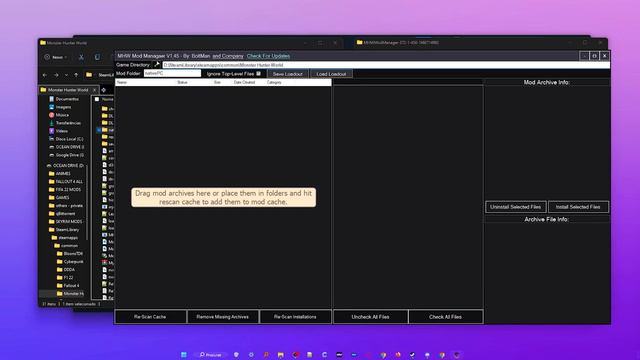
Task: Open Transferências in the Explorer sidebar
Action: pos(64,123)
